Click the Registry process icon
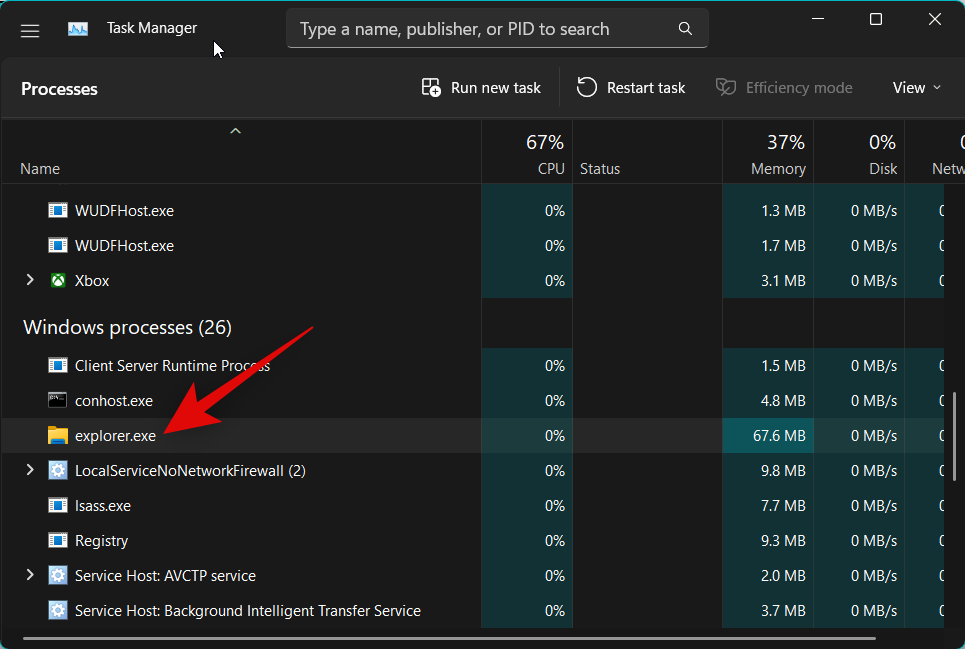965x649 pixels. [x=58, y=541]
